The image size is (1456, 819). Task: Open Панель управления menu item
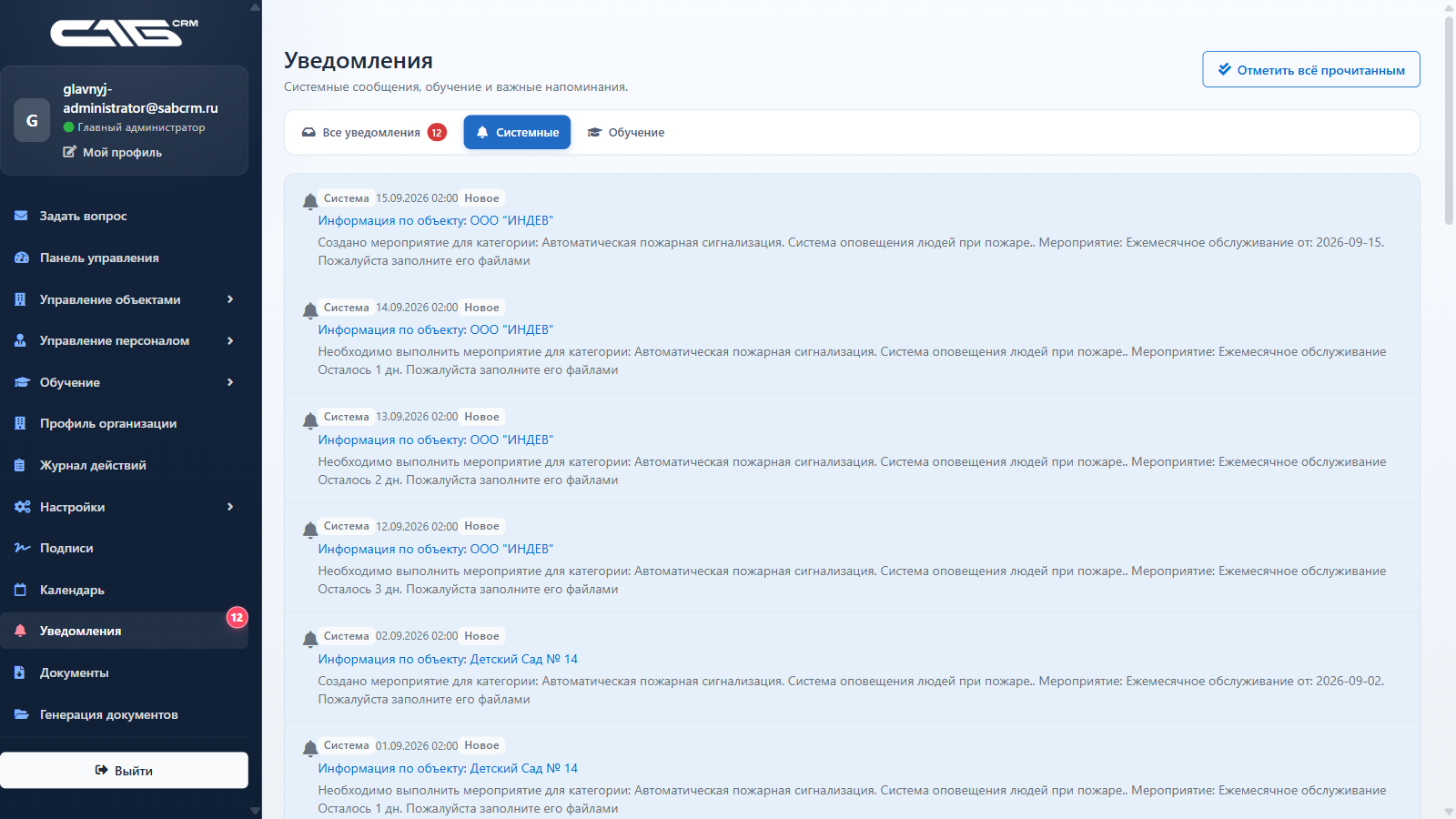point(124,258)
